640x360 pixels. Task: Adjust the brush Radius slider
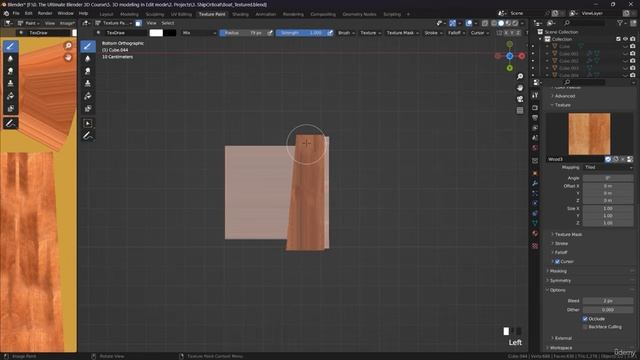(x=243, y=33)
